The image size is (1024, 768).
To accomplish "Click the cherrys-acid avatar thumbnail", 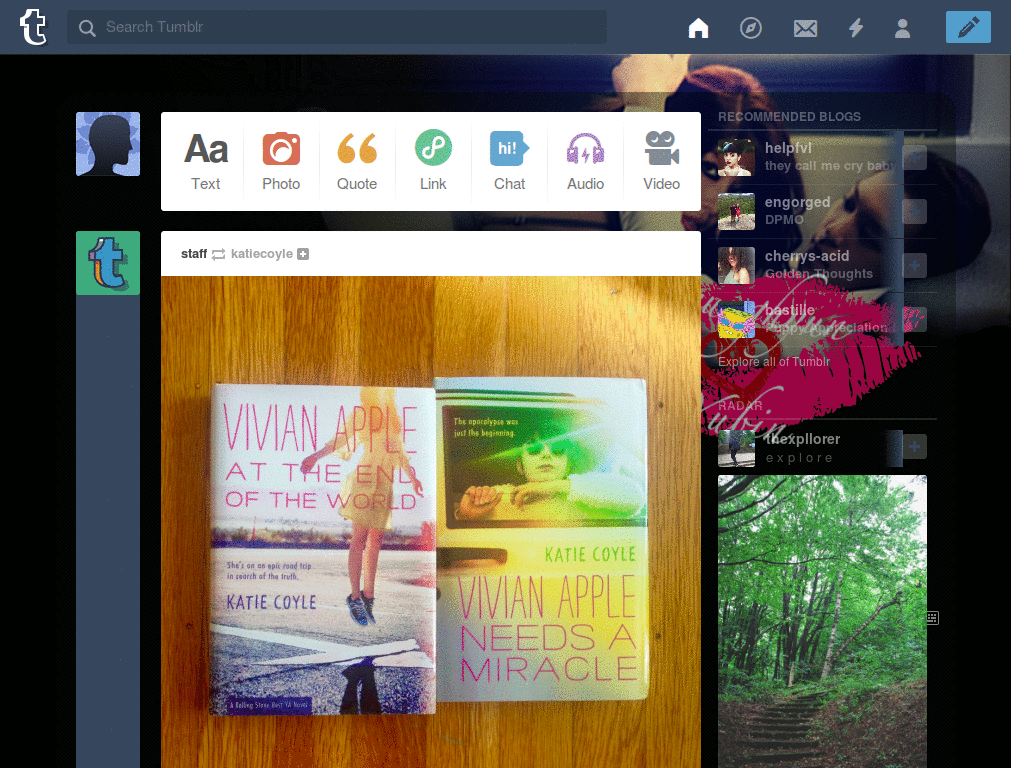I will (736, 266).
